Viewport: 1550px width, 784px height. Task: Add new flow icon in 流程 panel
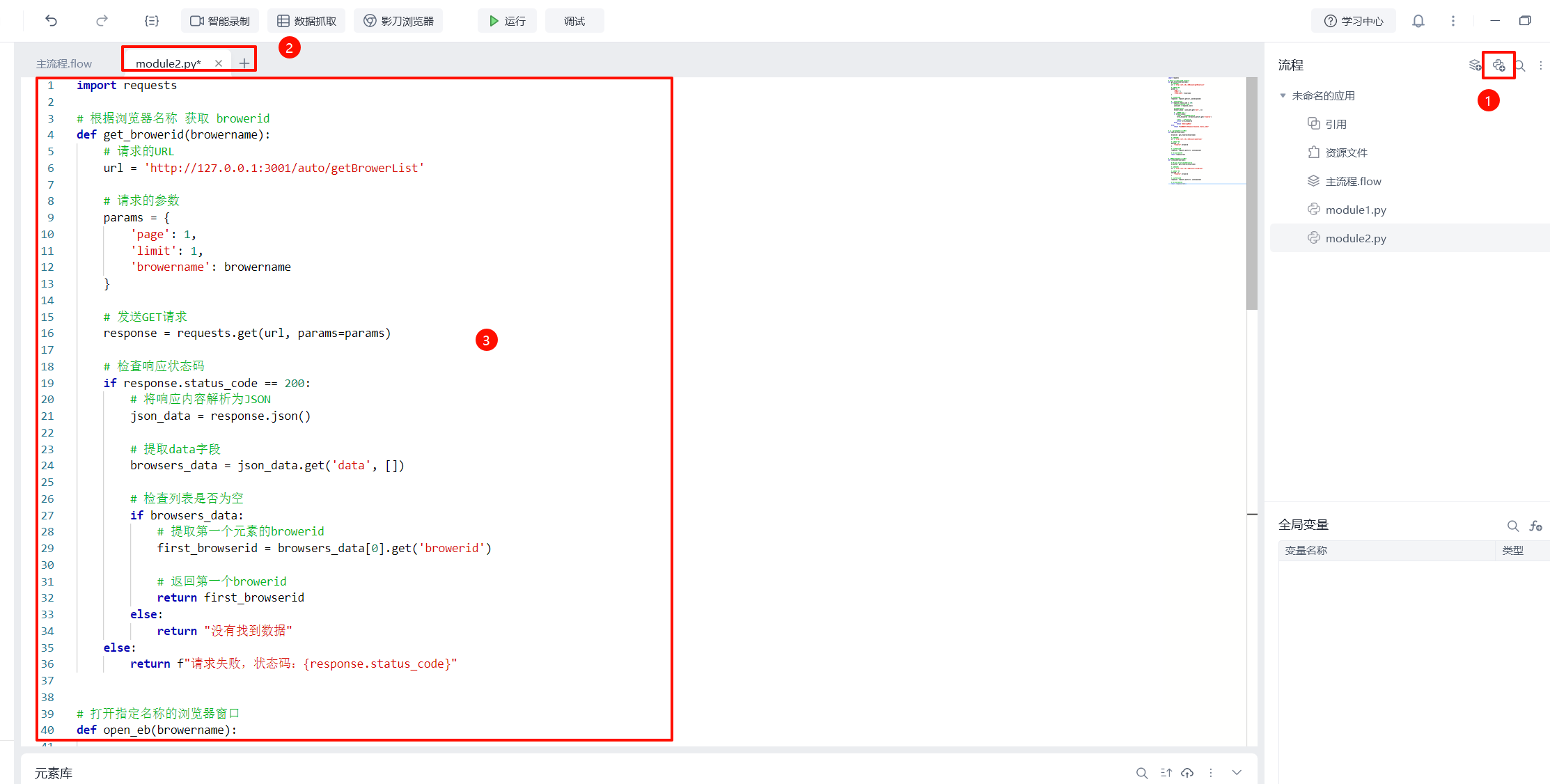1475,65
